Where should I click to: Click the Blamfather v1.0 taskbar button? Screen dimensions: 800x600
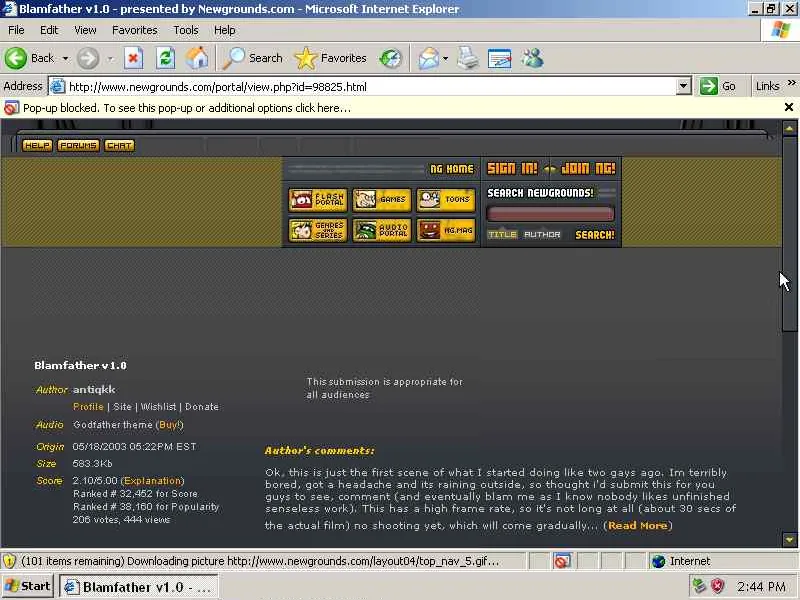[x=139, y=587]
